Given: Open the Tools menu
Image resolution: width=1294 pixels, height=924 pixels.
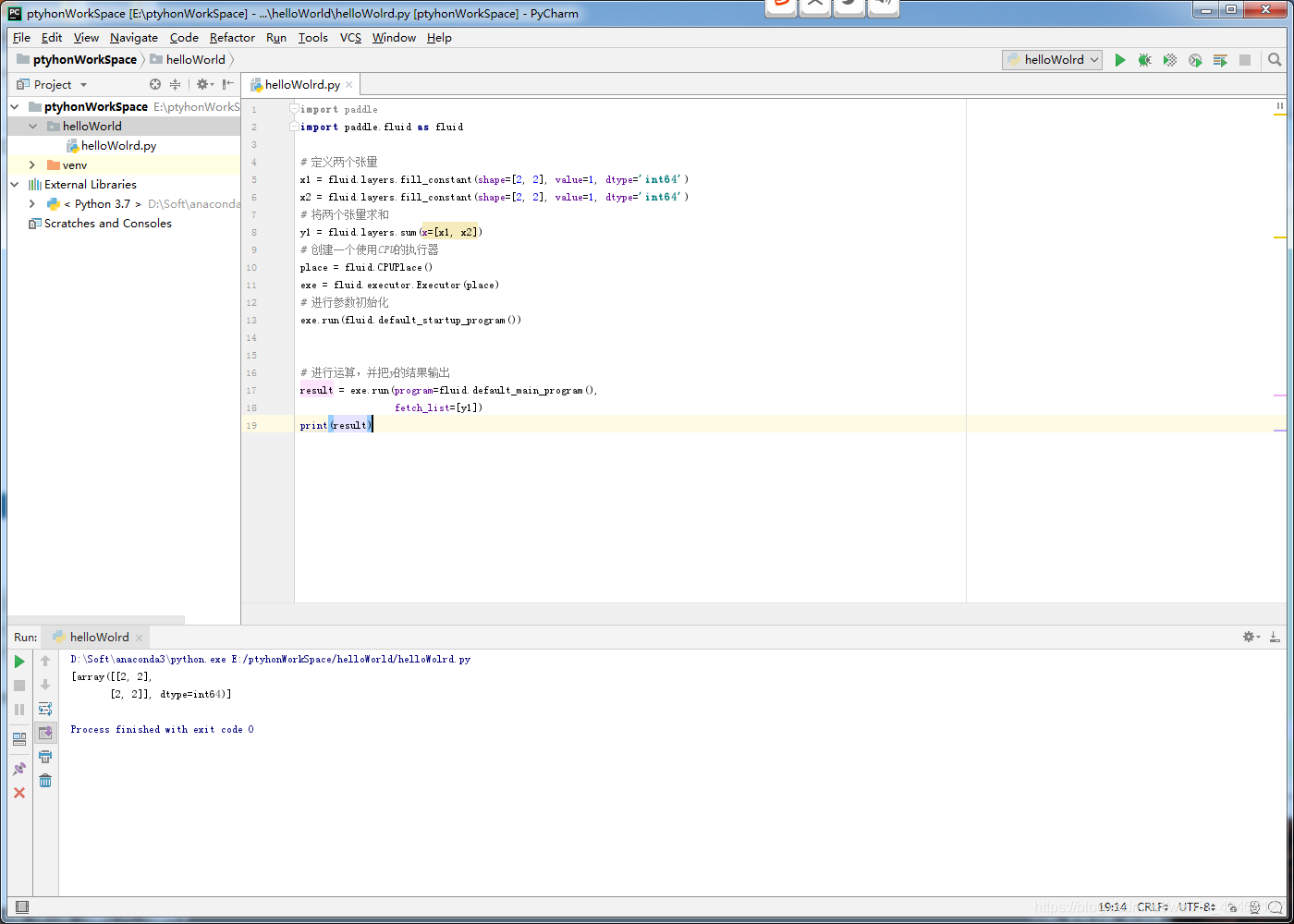Looking at the screenshot, I should (x=313, y=38).
